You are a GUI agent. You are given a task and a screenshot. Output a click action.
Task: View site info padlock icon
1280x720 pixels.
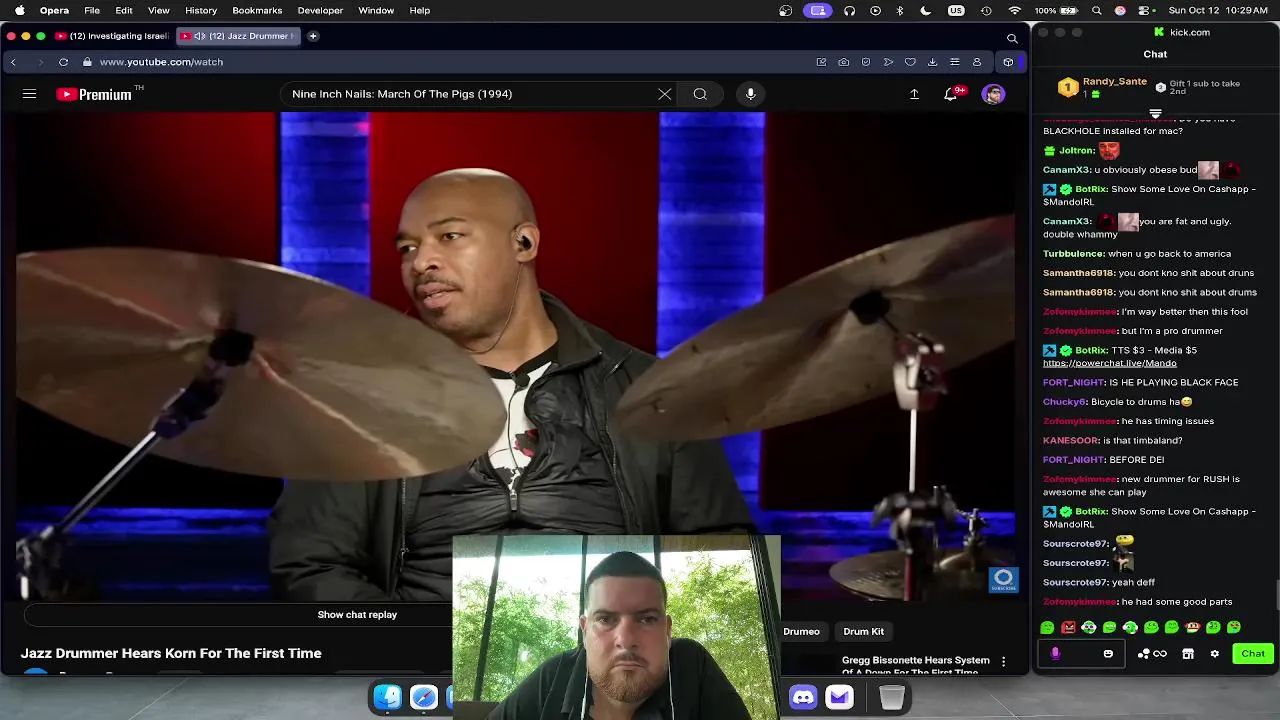[88, 62]
